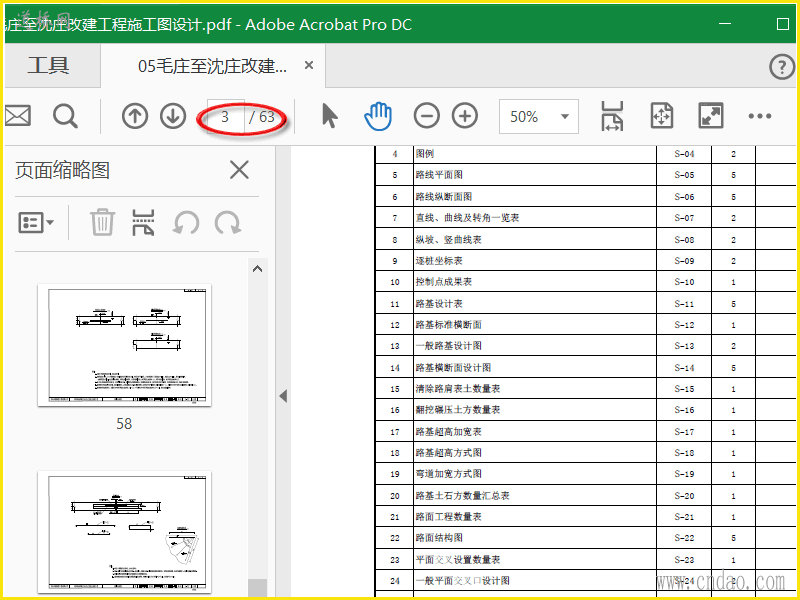Click the fit width scrolling icon
The height and width of the screenshot is (600, 800).
point(612,116)
